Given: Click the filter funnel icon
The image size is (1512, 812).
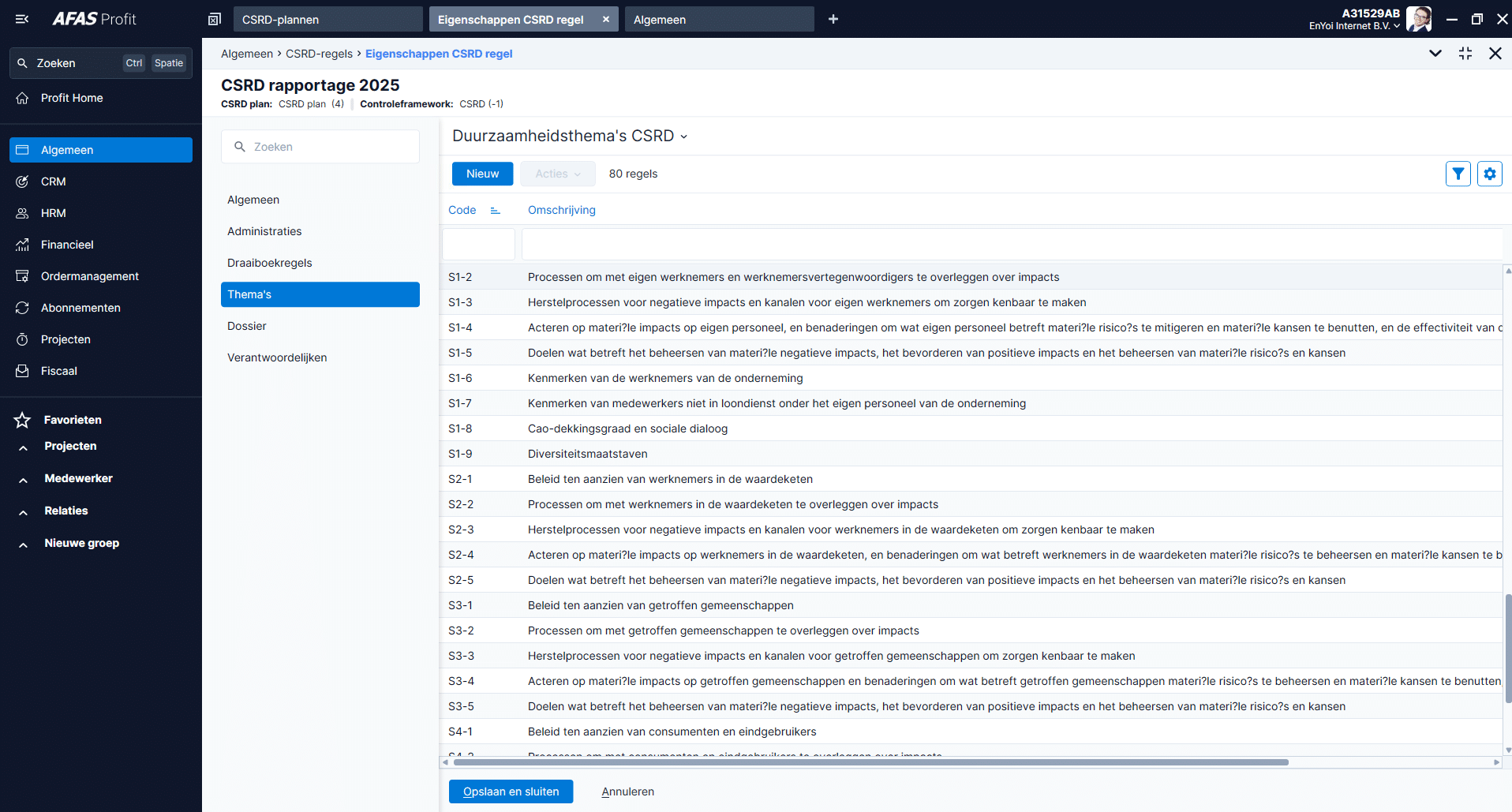Looking at the screenshot, I should coord(1458,174).
